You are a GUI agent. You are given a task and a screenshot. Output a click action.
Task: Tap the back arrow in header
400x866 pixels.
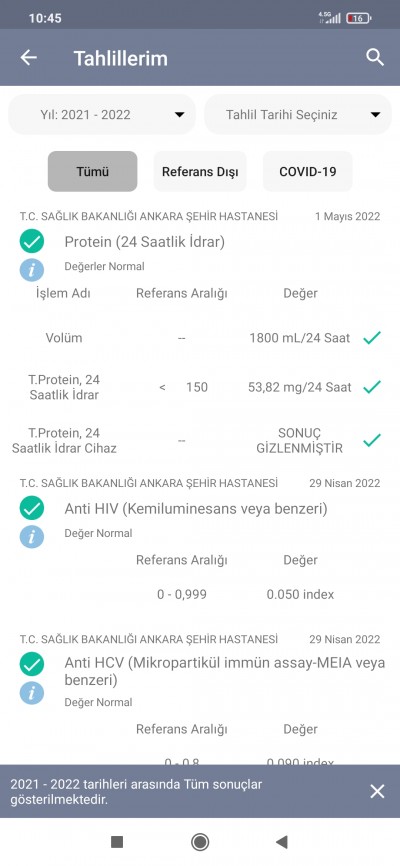(28, 57)
